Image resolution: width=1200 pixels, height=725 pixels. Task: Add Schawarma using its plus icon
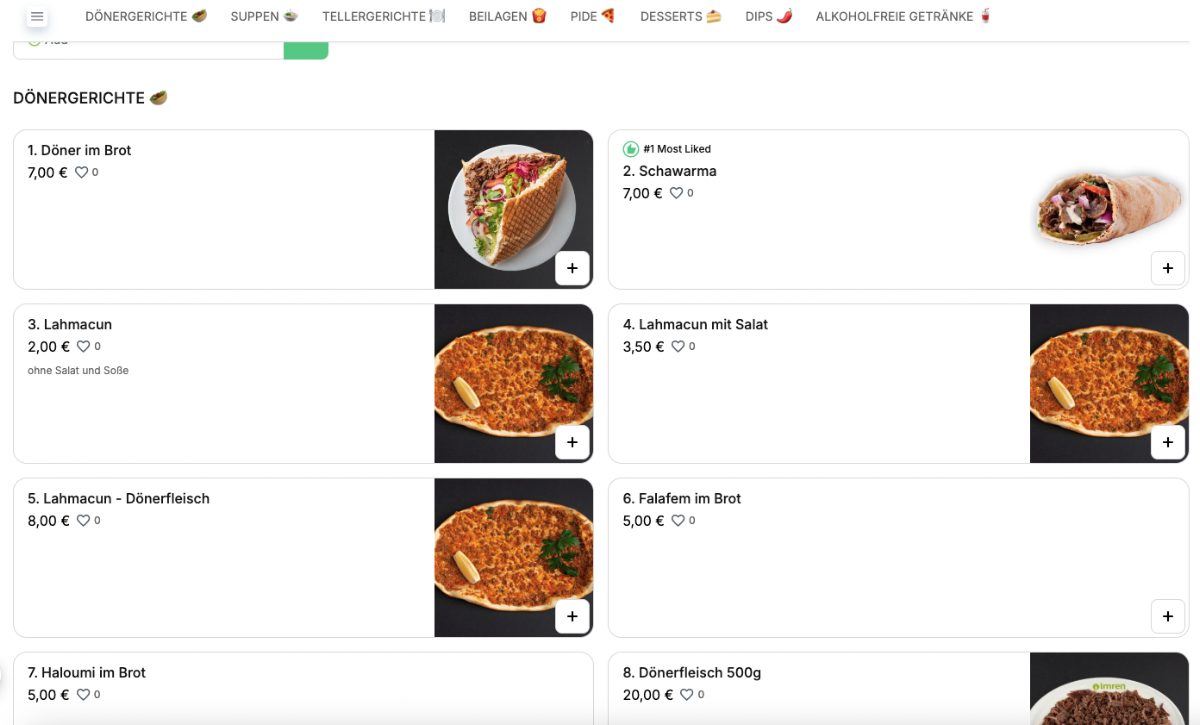[x=1168, y=268]
